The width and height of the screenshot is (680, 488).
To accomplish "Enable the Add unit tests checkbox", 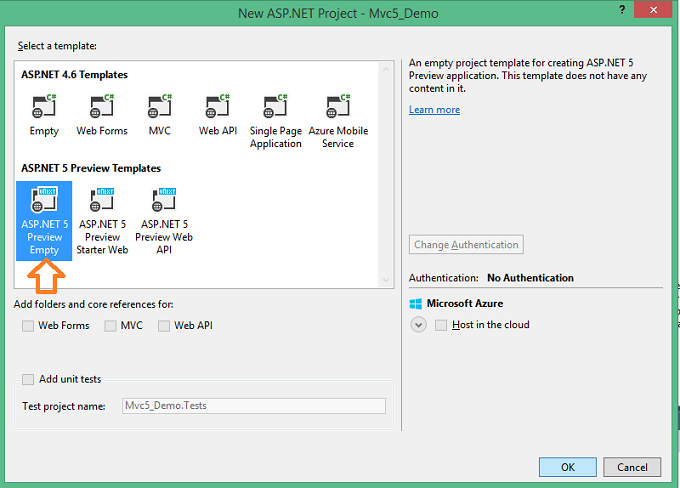I will (x=28, y=380).
